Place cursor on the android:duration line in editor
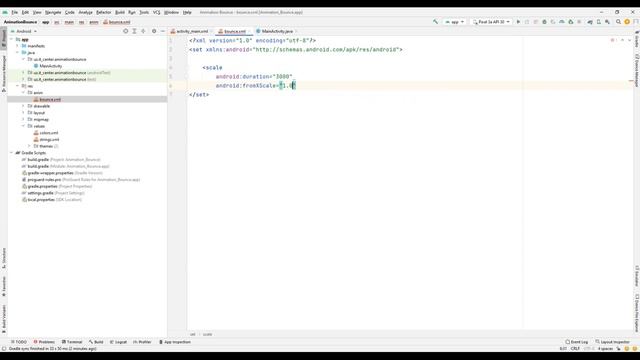Screen dimensions: 640x360 254,77
